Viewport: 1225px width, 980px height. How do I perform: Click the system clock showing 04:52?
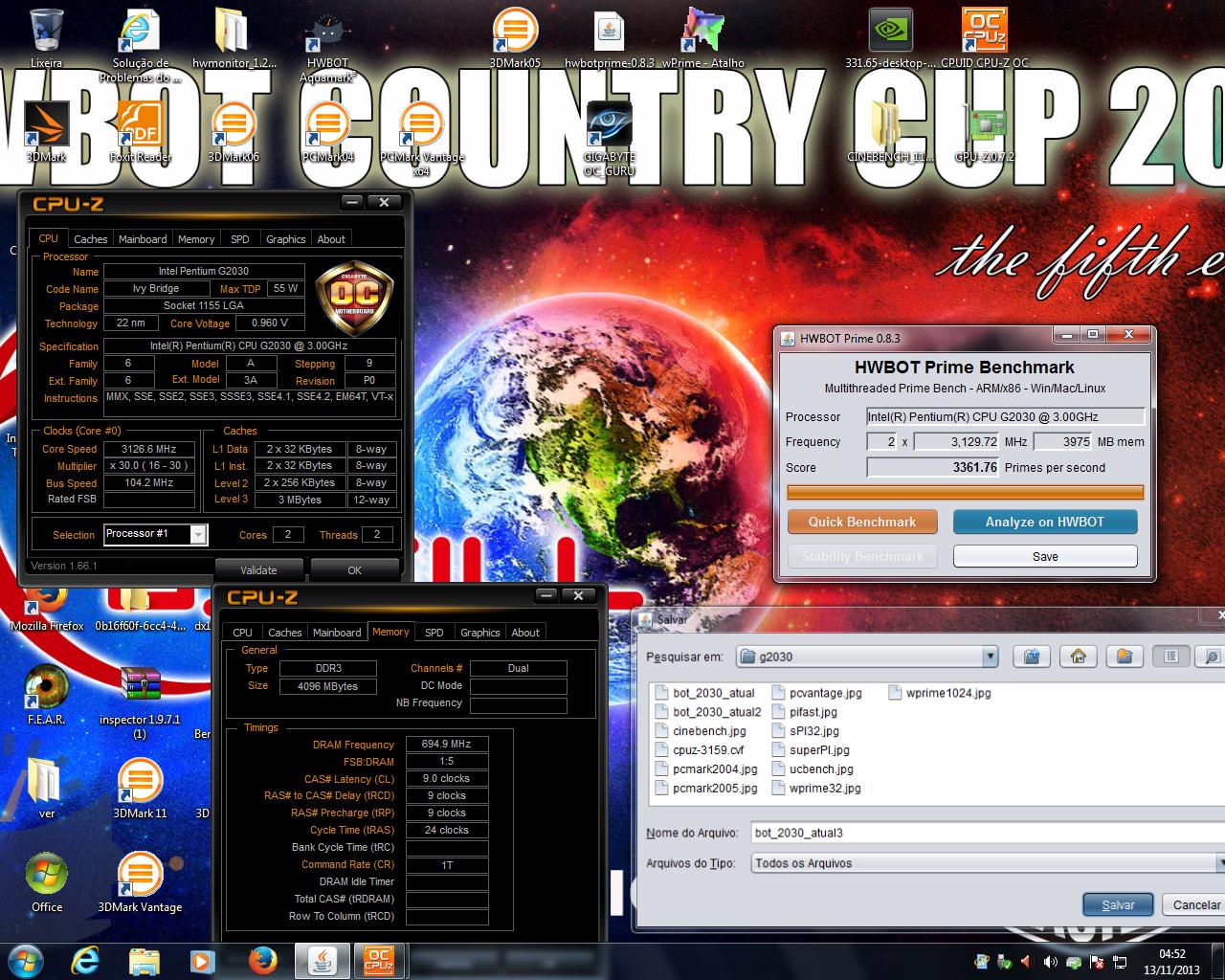[1171, 953]
